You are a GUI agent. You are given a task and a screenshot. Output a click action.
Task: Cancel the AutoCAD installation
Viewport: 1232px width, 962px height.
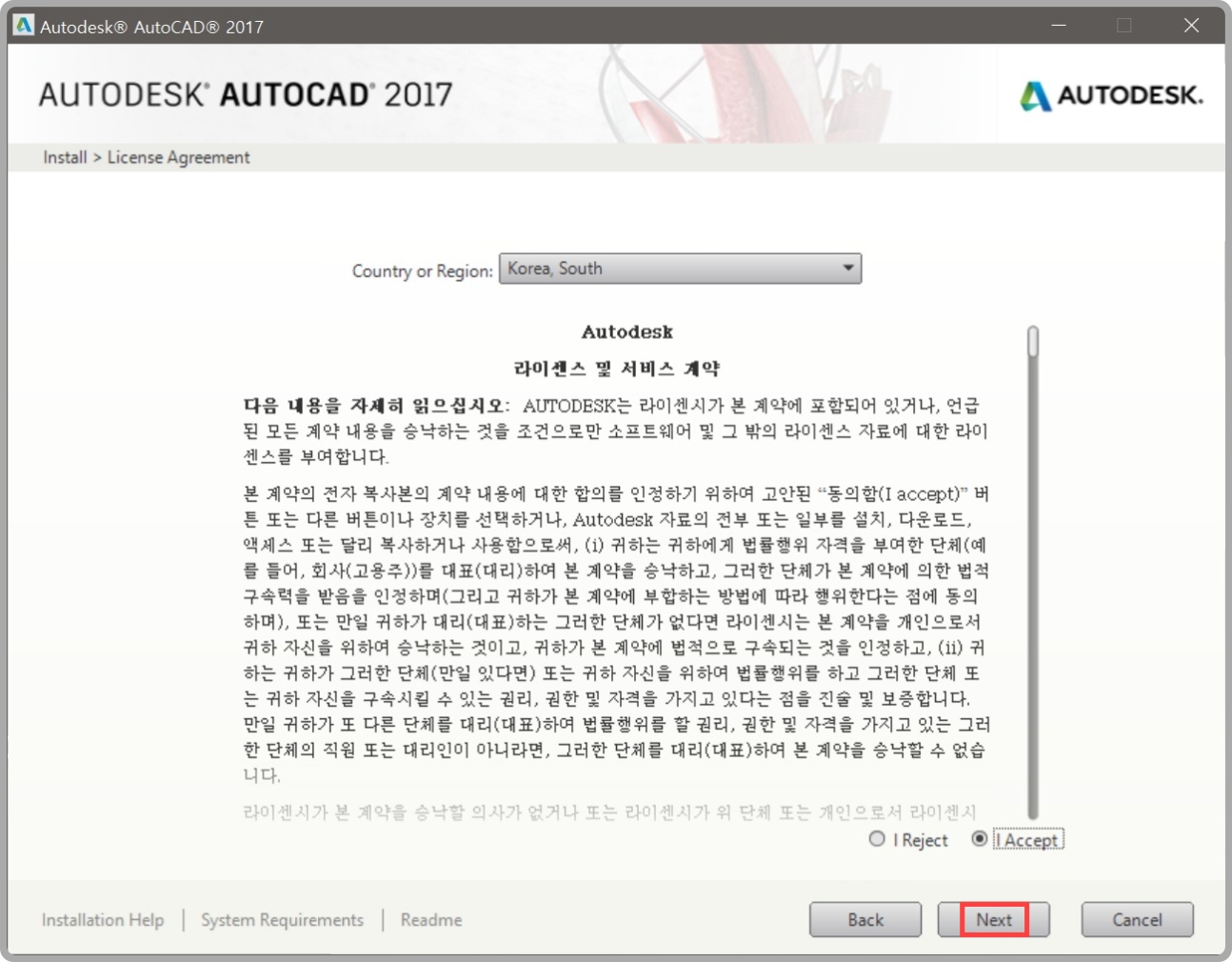[1137, 919]
